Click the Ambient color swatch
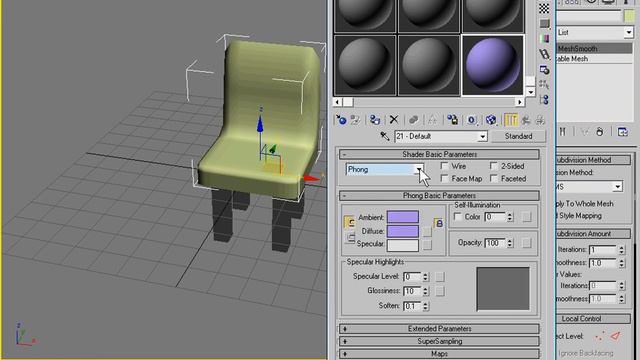 click(403, 217)
